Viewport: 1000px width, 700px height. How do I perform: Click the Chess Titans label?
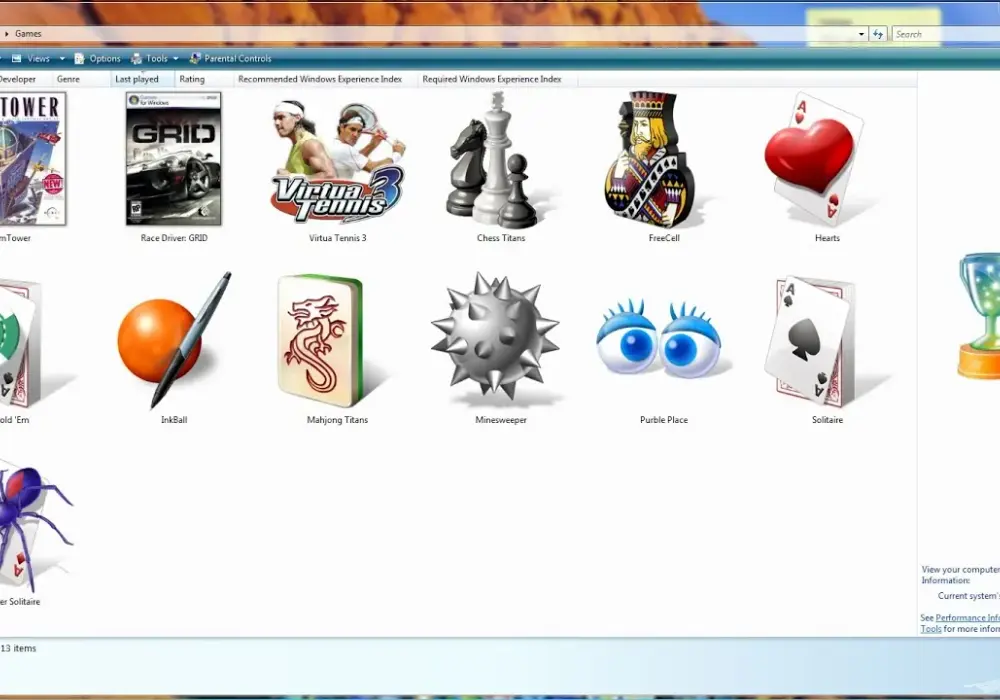point(501,238)
